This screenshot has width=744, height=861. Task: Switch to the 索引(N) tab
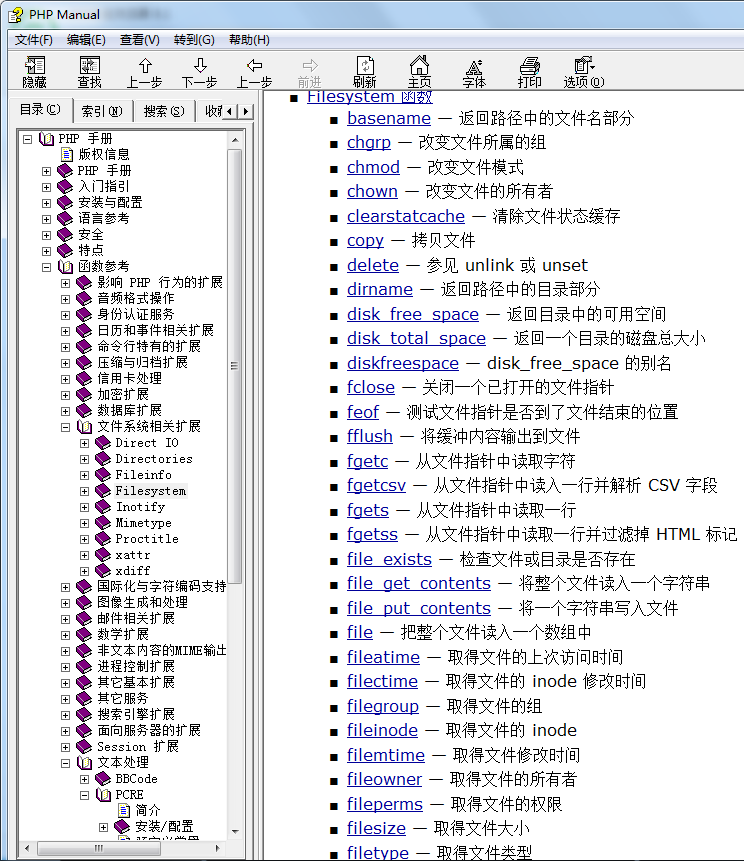click(x=102, y=111)
